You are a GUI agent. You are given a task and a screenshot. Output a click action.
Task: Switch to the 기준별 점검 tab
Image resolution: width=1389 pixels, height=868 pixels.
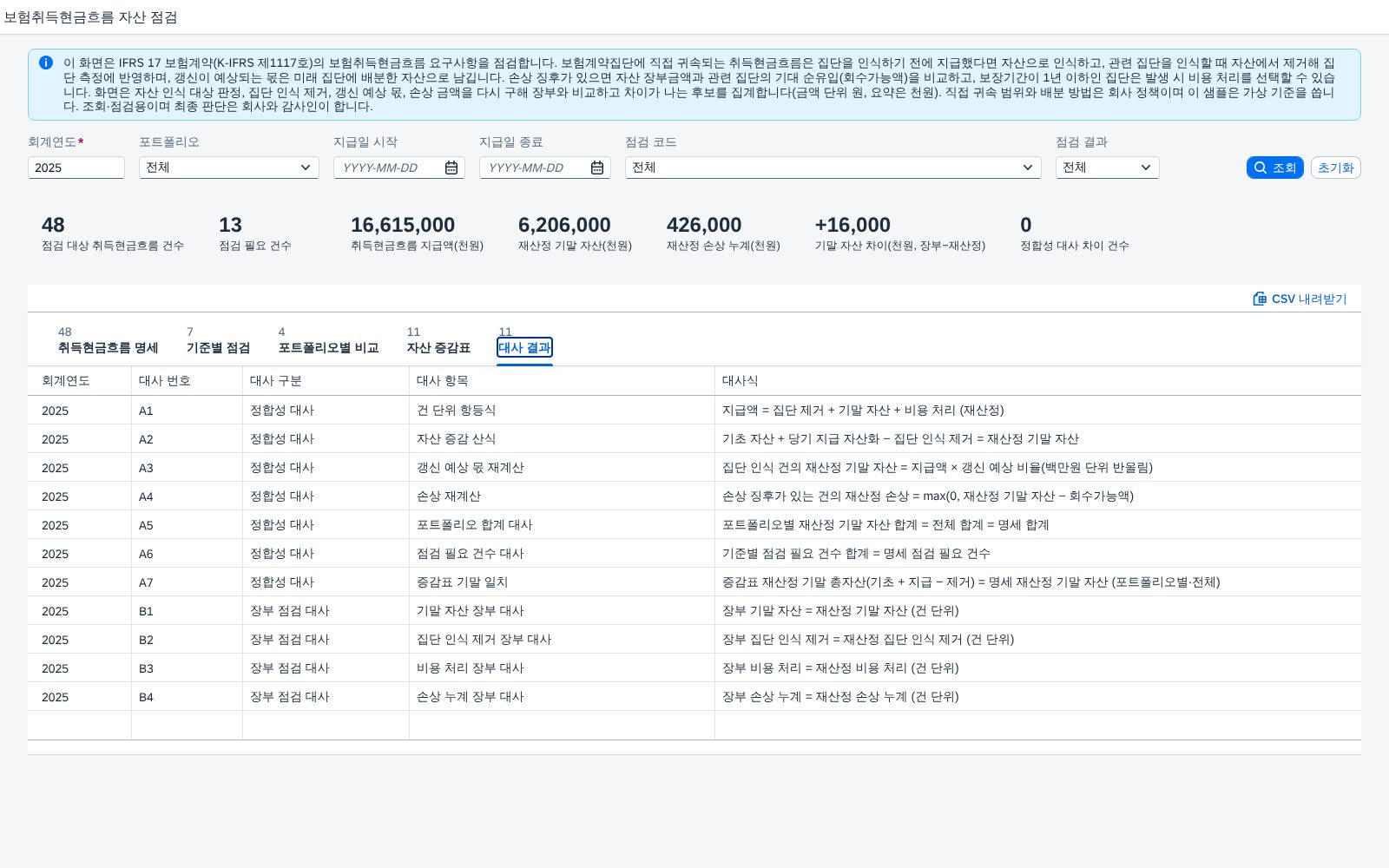coord(218,347)
